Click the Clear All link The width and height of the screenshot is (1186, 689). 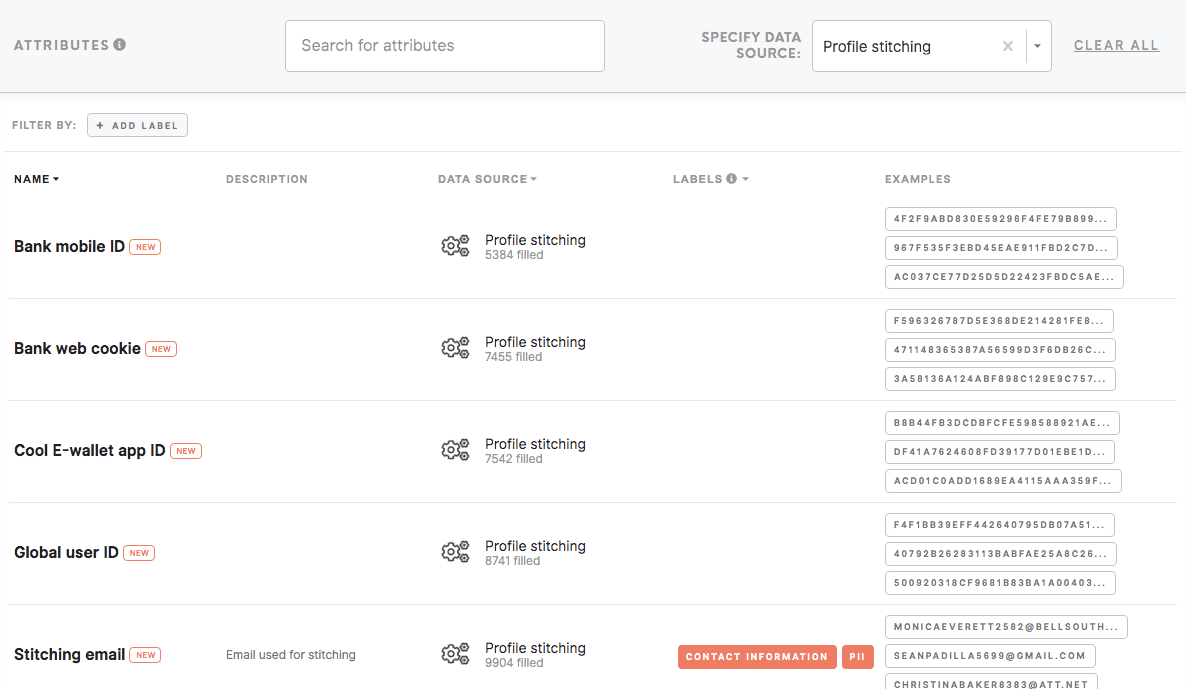tap(1116, 45)
